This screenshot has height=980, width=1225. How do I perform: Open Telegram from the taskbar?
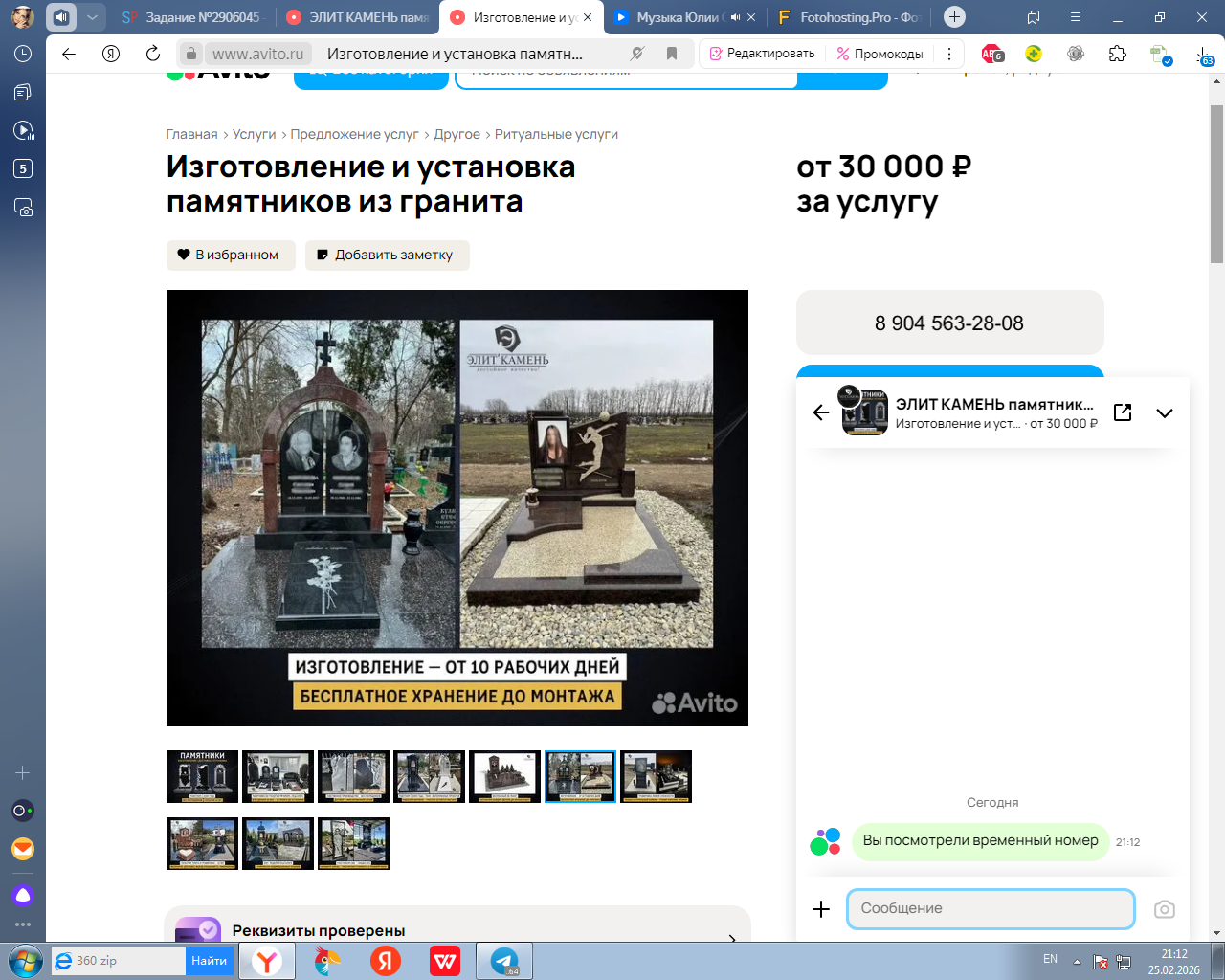(505, 961)
